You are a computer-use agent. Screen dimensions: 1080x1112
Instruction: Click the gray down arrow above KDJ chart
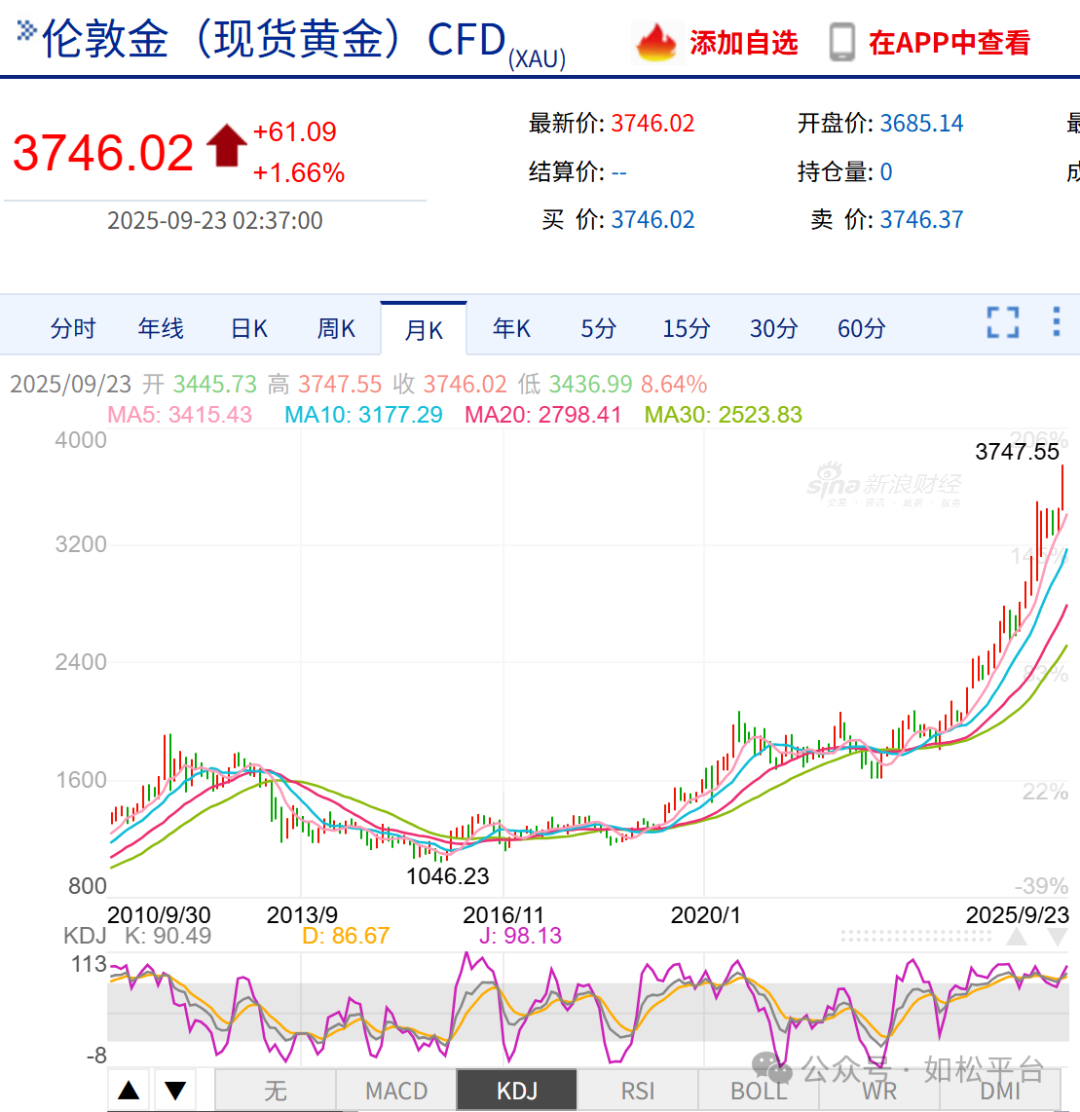(1057, 937)
